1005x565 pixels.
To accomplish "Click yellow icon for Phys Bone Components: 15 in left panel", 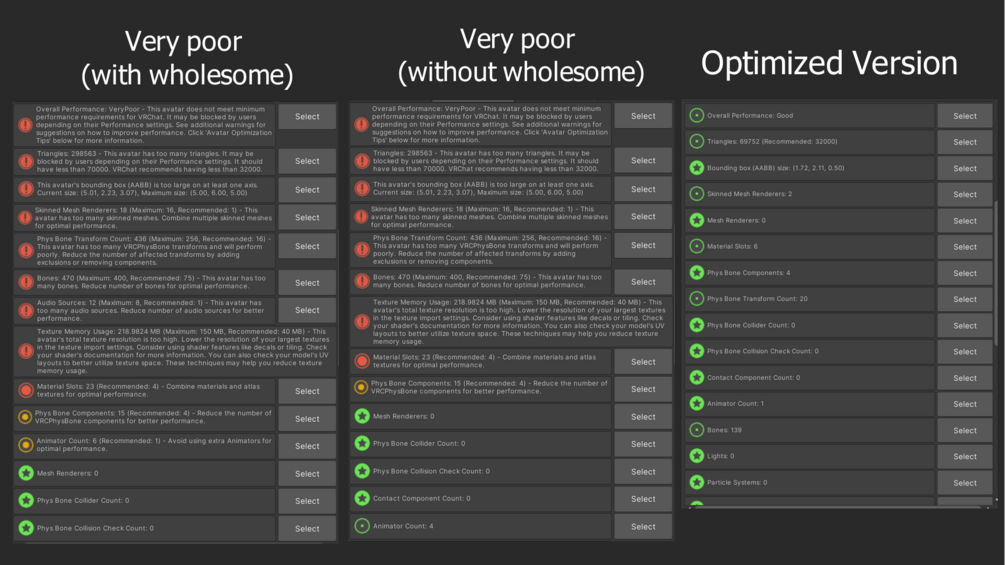I will (26, 417).
